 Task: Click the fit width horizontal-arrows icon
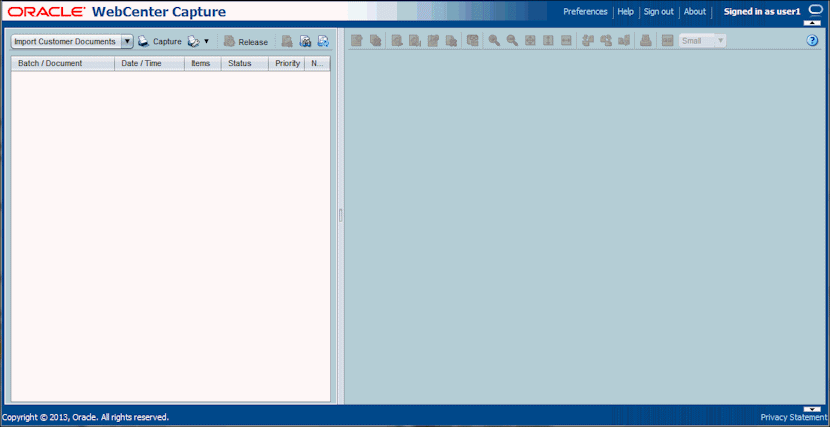(x=566, y=40)
